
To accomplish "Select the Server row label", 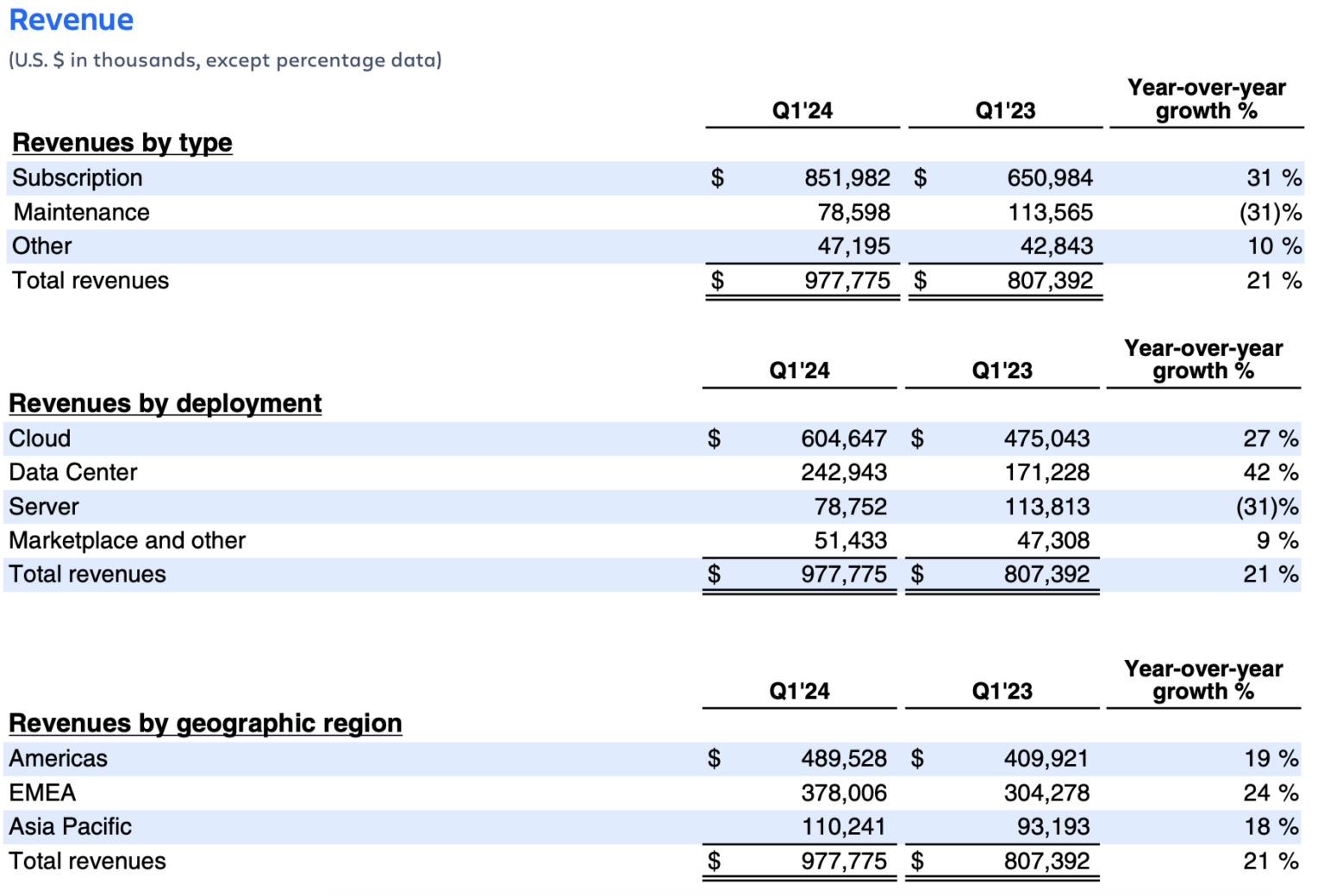I will pos(43,507).
